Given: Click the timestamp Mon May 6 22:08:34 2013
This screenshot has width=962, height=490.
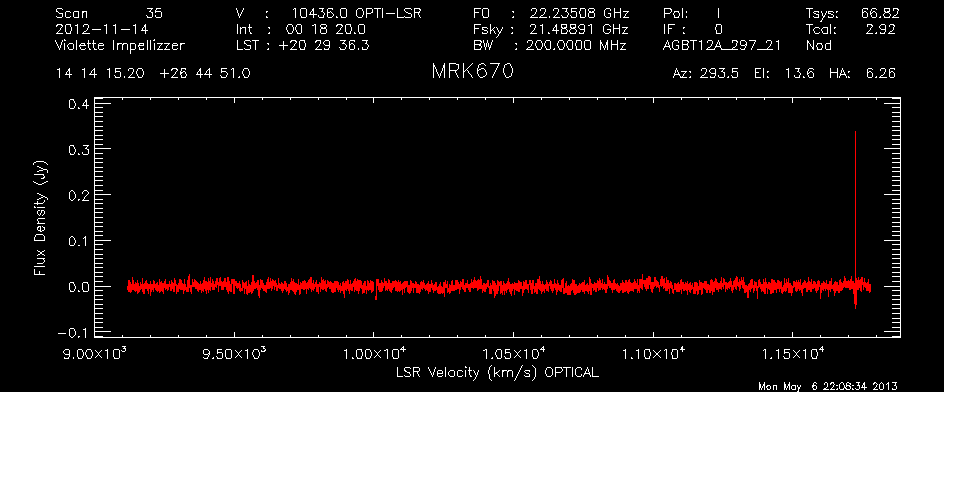Looking at the screenshot, I should point(828,386).
